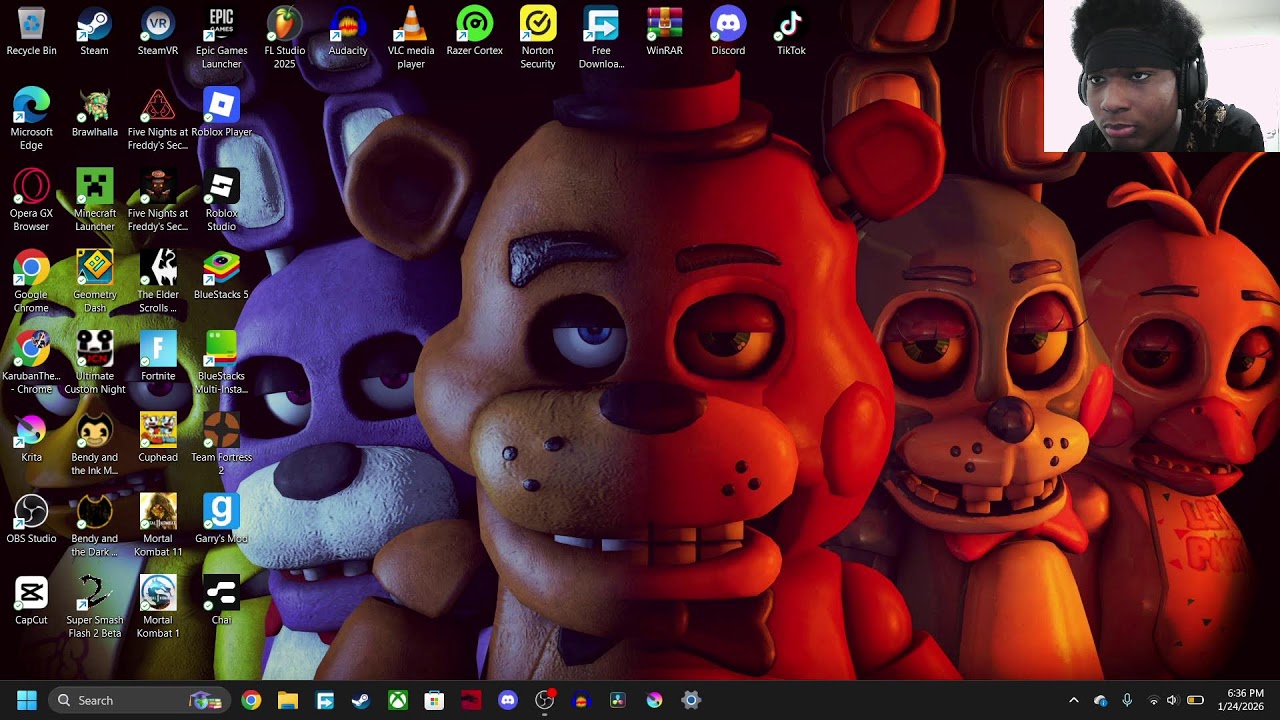Open the Roblox Studio shortcut
This screenshot has width=1280, height=720.
coord(221,201)
